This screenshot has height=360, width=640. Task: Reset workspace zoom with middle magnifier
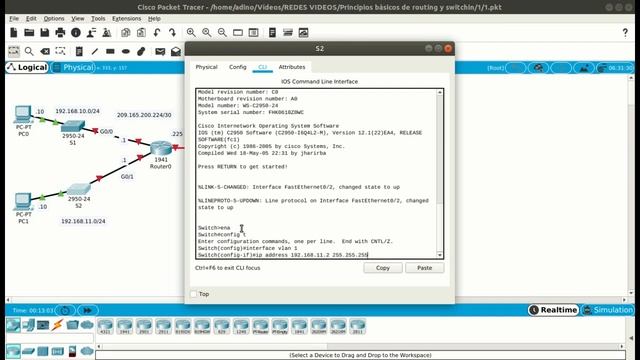207,33
